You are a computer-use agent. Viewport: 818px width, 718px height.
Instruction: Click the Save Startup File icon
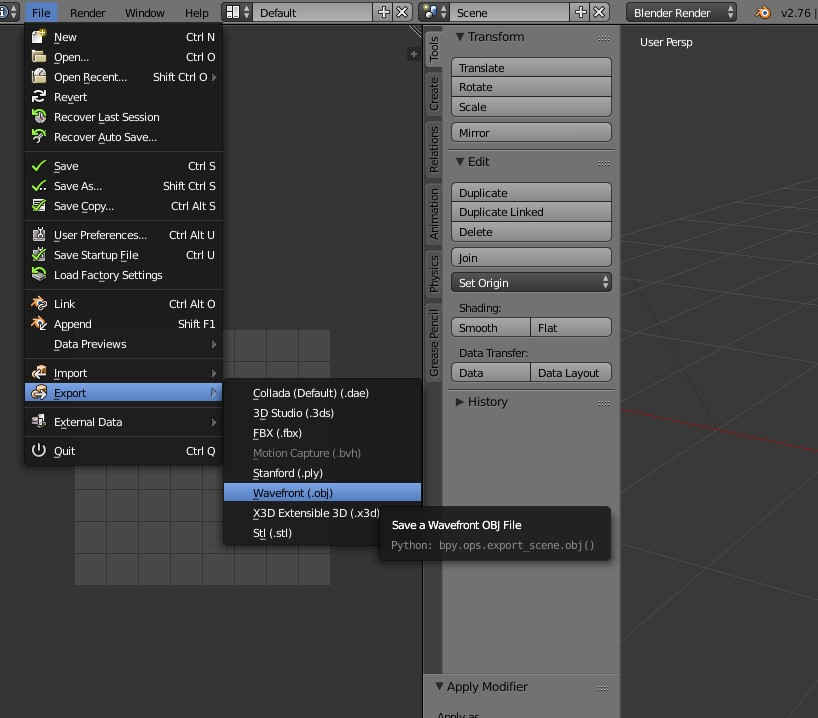(39, 255)
